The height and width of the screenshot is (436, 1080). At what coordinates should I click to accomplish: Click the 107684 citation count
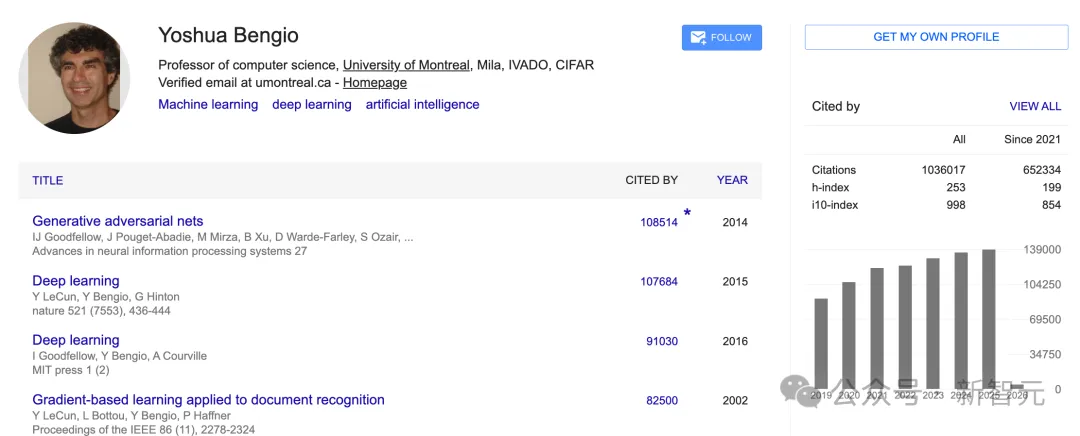[x=659, y=282]
